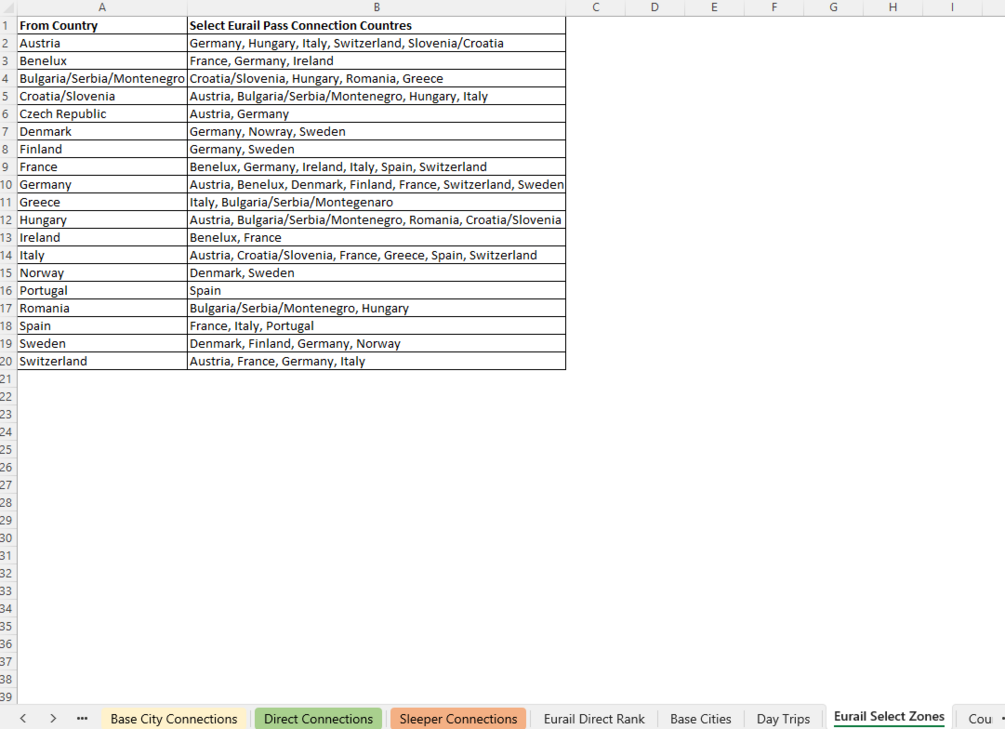Select the 'Romania' cell in column A

(102, 308)
